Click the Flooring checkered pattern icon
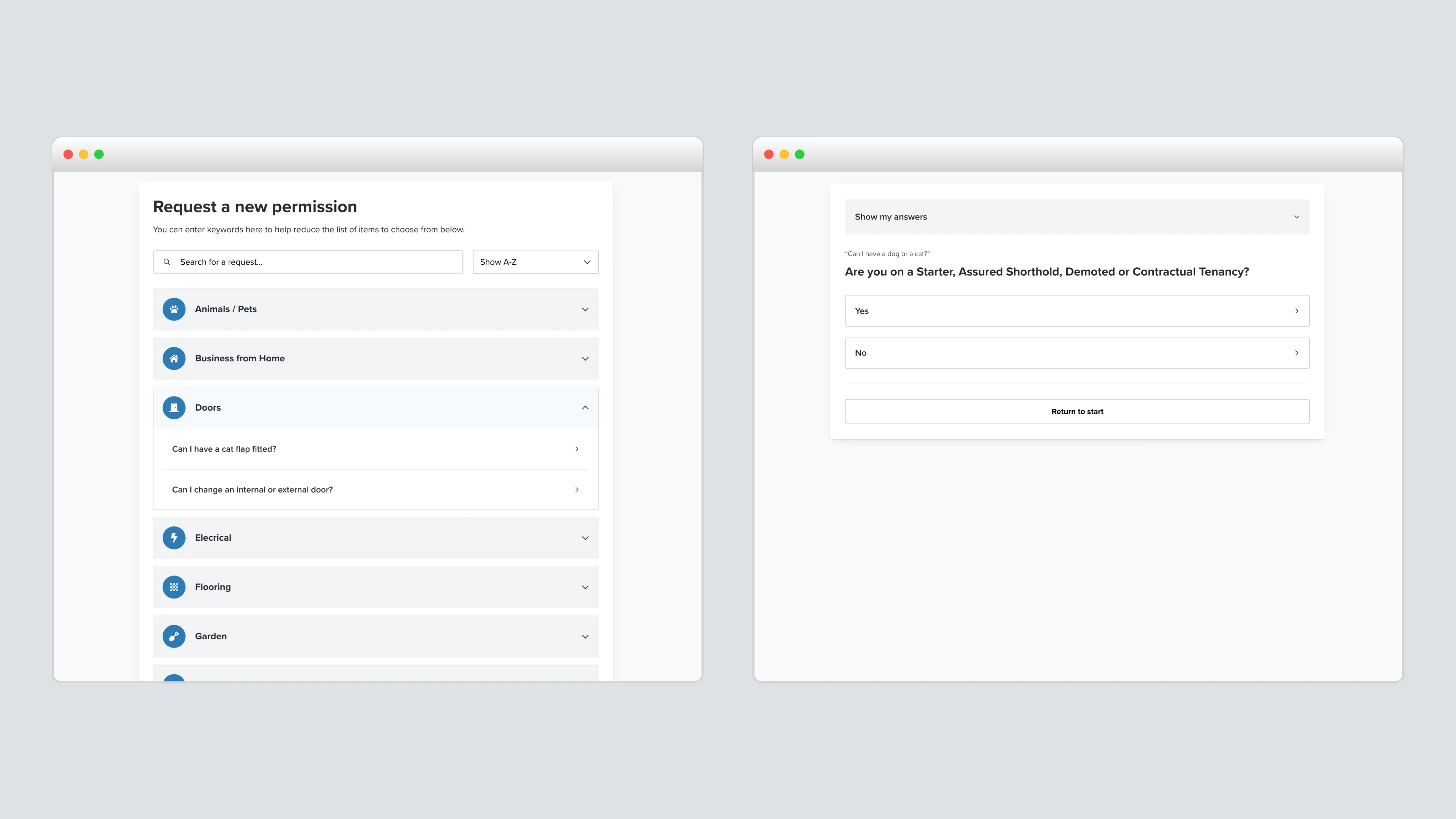Screen dimensions: 1456x819 [x=174, y=587]
